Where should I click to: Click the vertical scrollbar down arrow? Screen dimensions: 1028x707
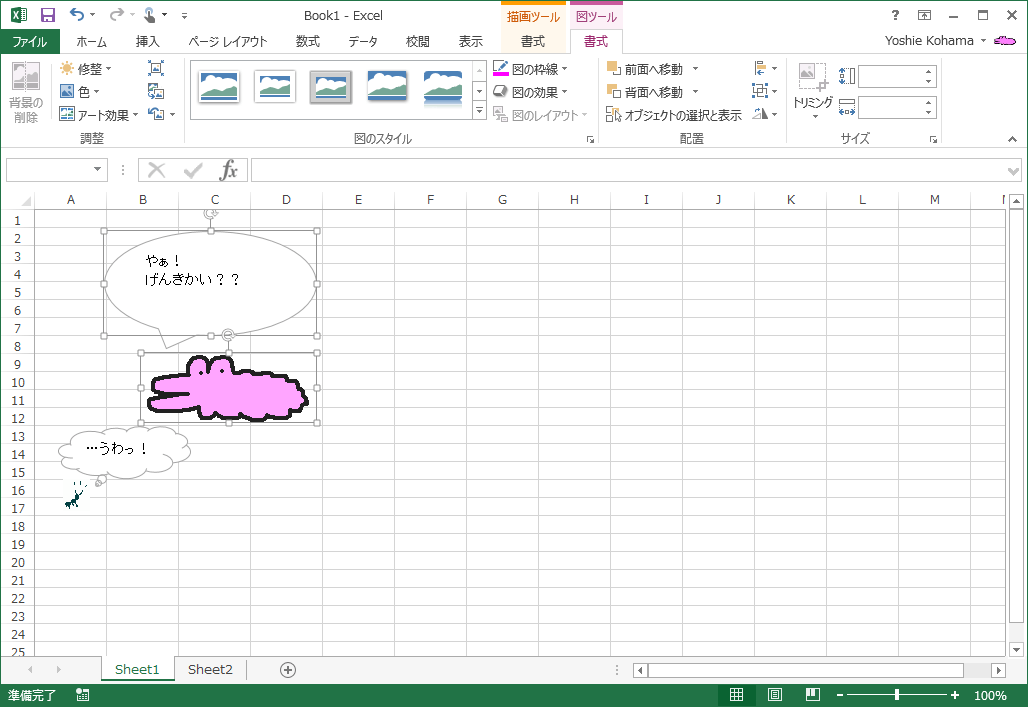(1016, 649)
